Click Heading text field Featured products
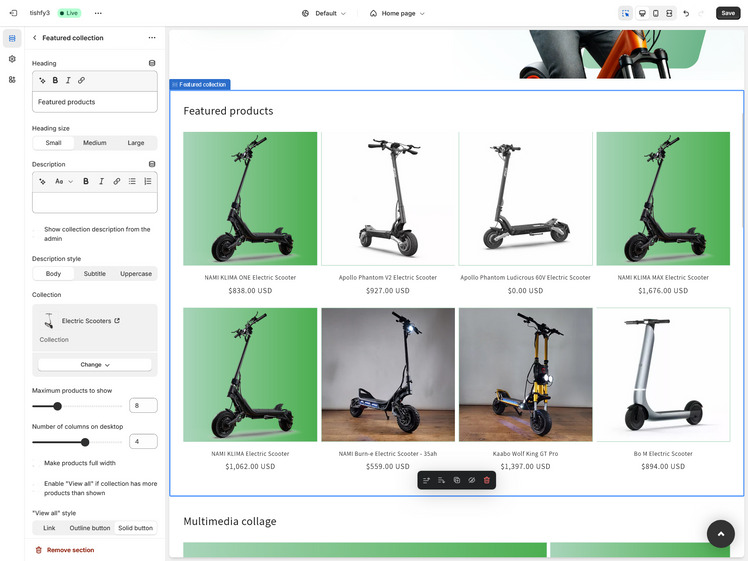The height and width of the screenshot is (561, 748). pyautogui.click(x=94, y=102)
